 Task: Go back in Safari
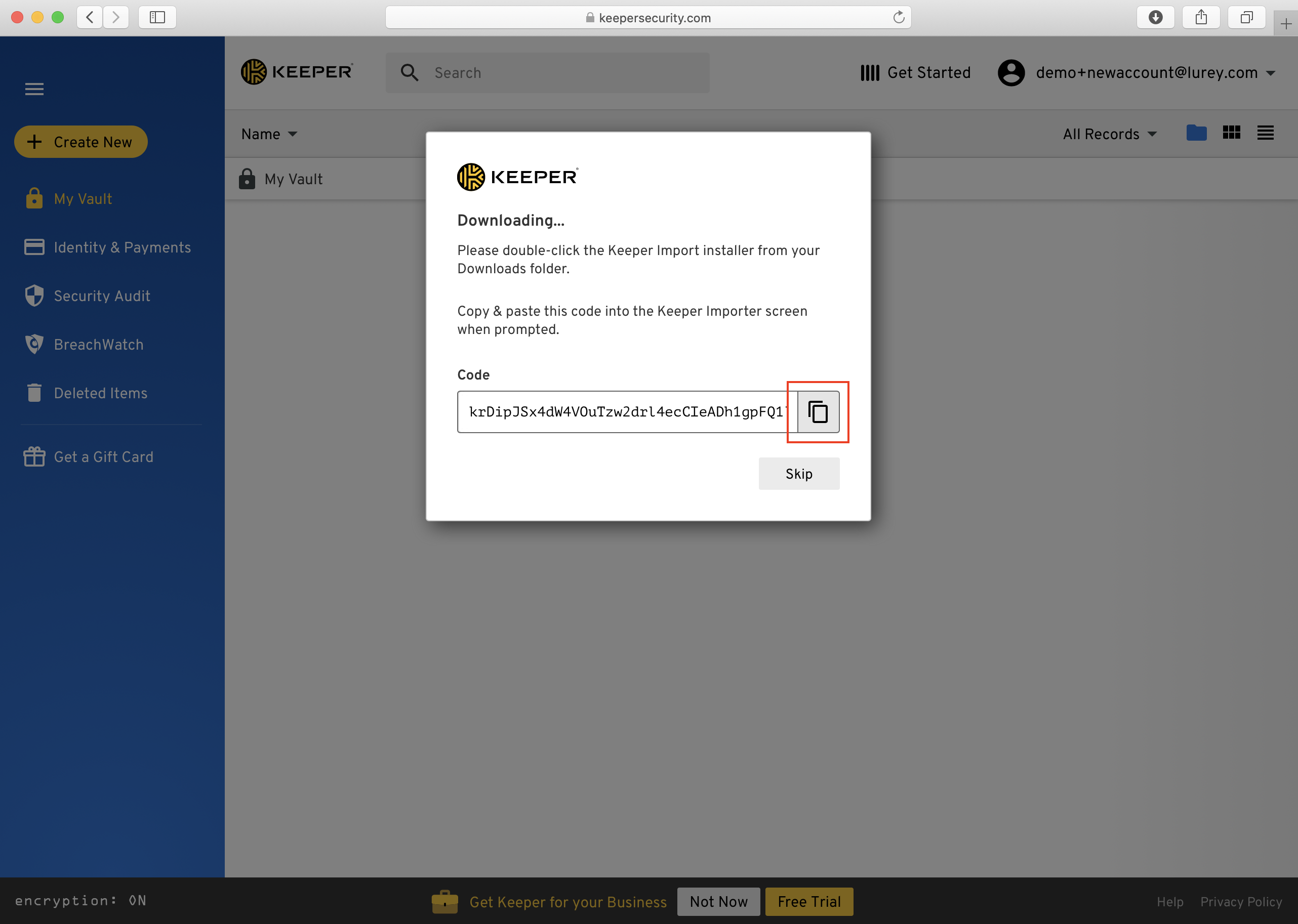click(90, 17)
